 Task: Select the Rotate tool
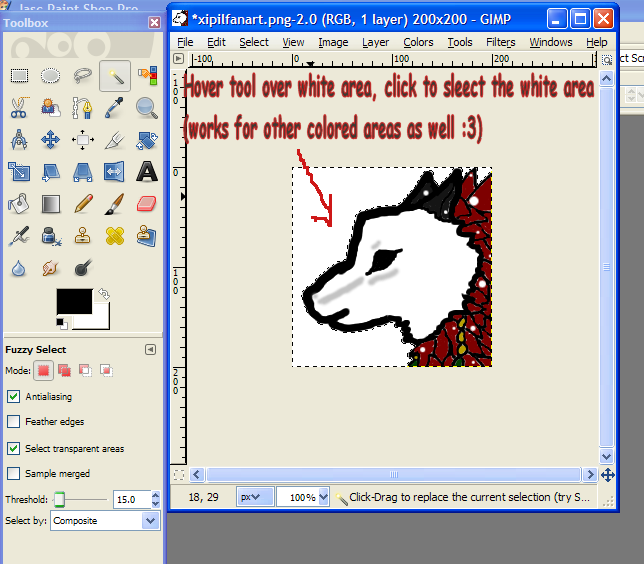click(147, 140)
